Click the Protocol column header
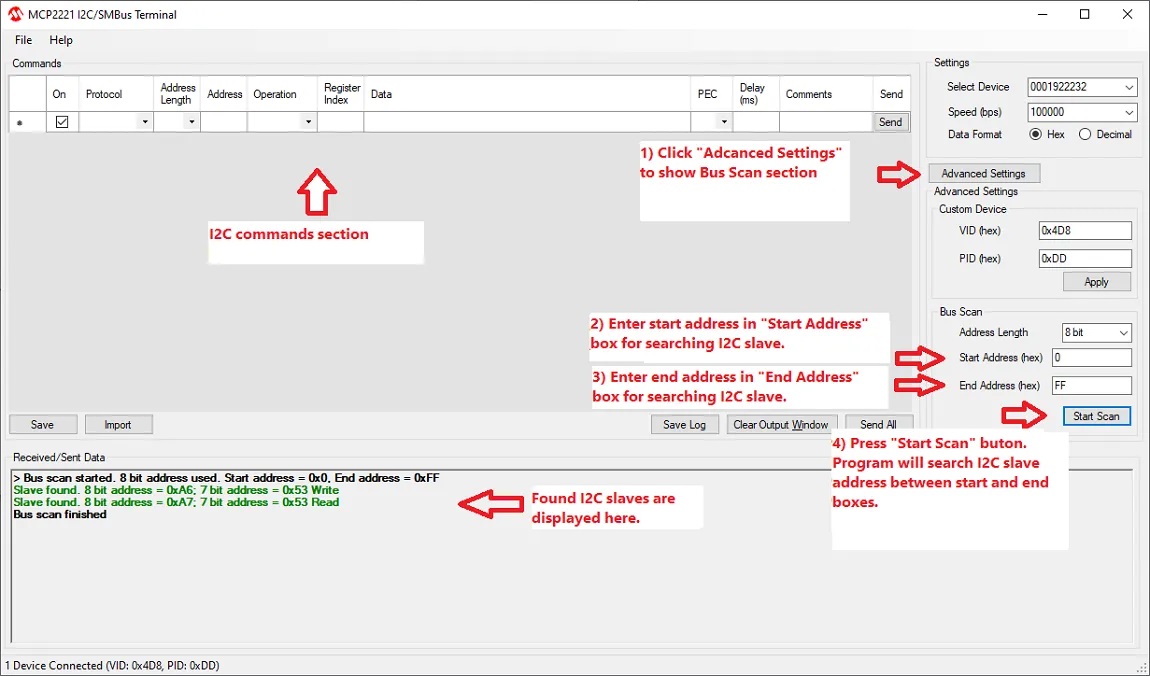Viewport: 1150px width, 676px height. pyautogui.click(x=116, y=94)
